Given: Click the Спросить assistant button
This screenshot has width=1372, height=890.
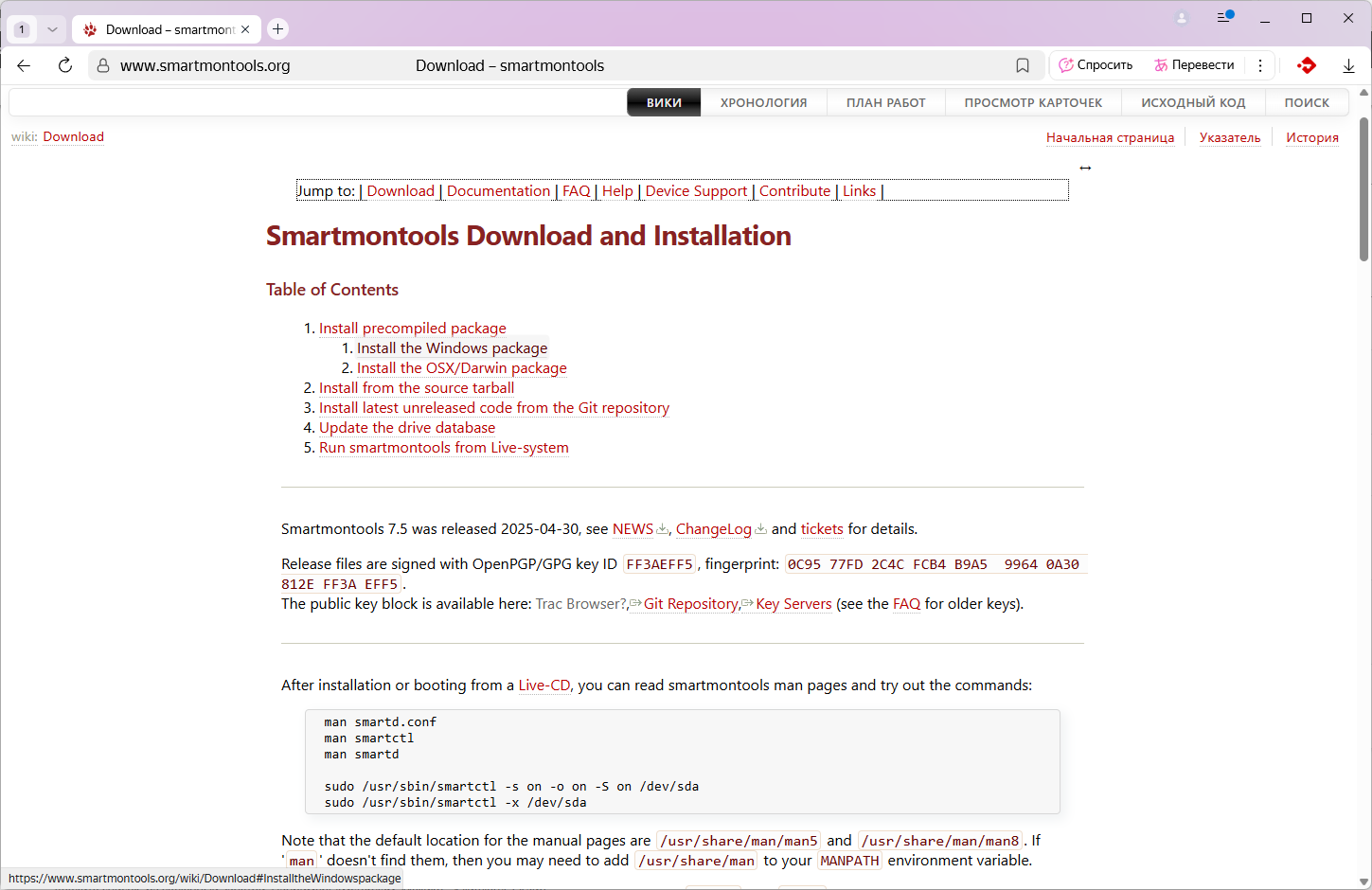Looking at the screenshot, I should click(x=1096, y=65).
